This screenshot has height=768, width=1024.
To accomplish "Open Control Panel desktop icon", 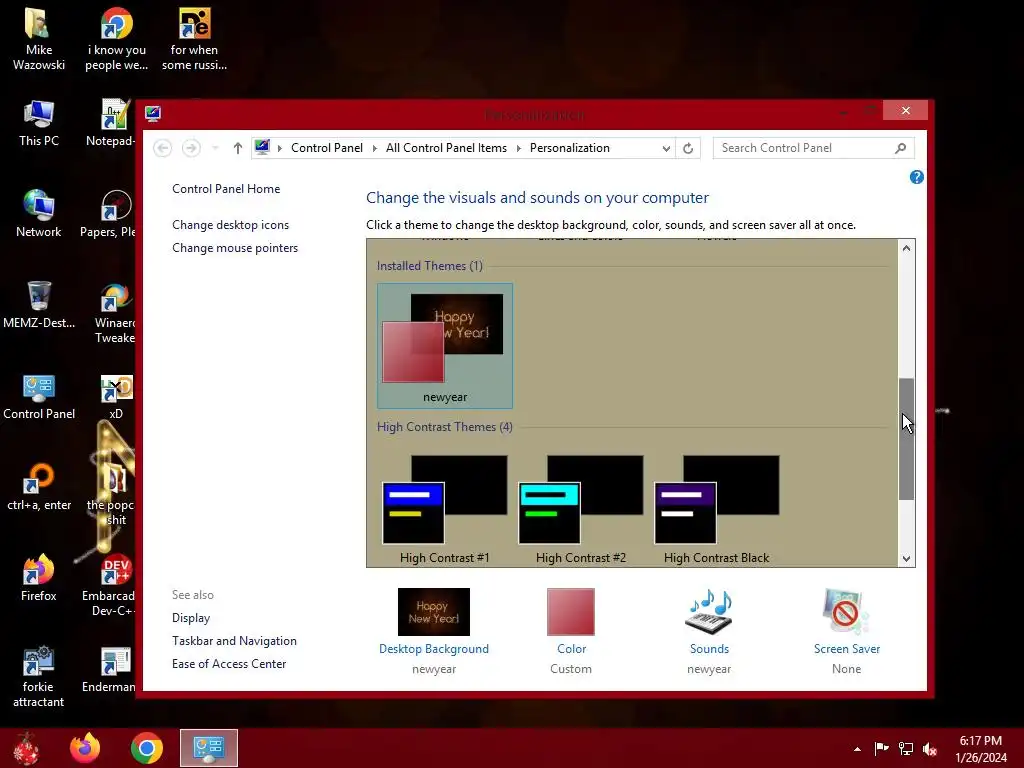I will click(38, 396).
